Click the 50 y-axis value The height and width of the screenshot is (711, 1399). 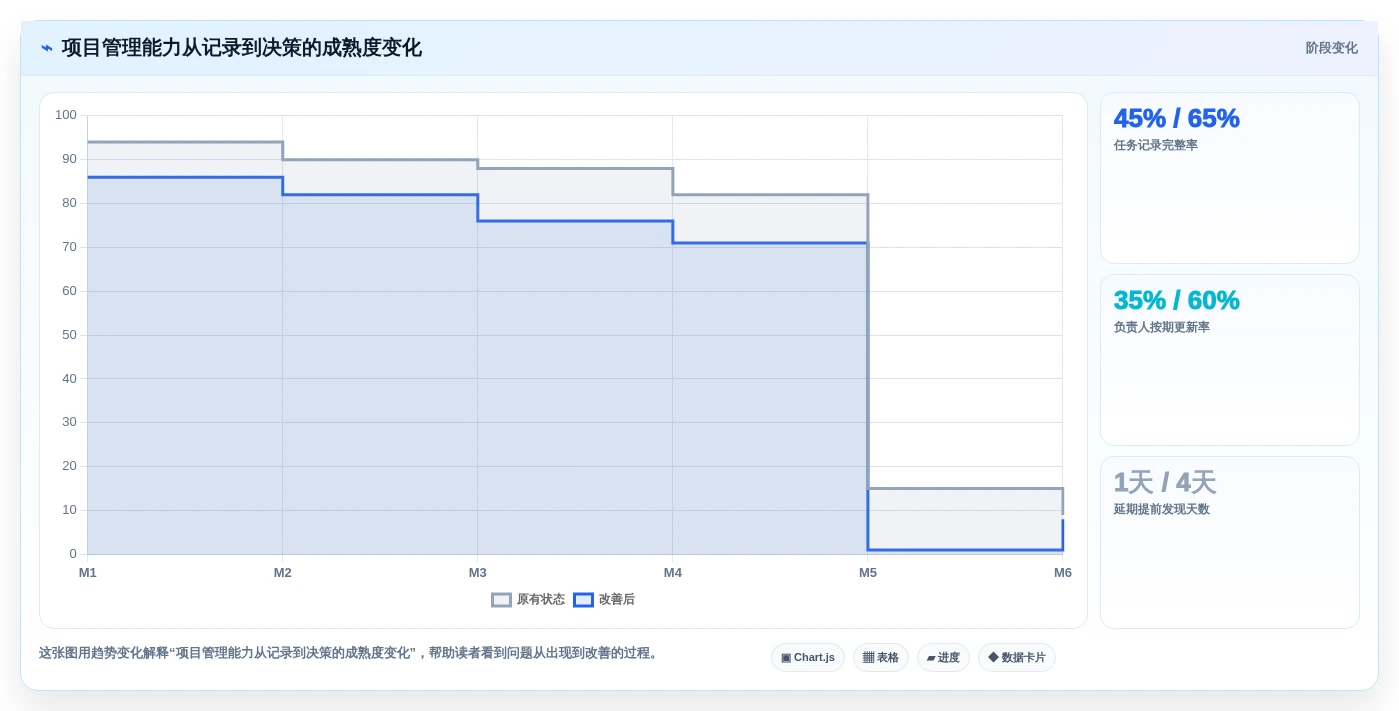coord(69,335)
